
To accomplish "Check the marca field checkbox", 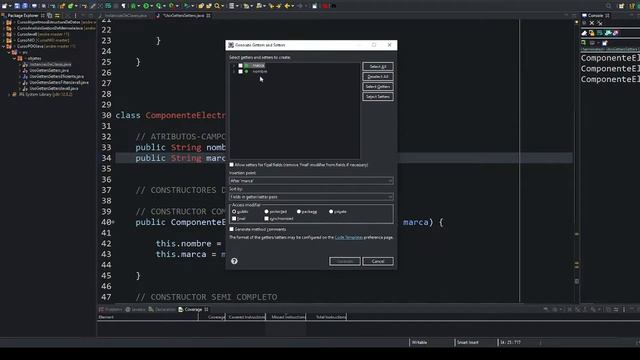I will pyautogui.click(x=240, y=65).
